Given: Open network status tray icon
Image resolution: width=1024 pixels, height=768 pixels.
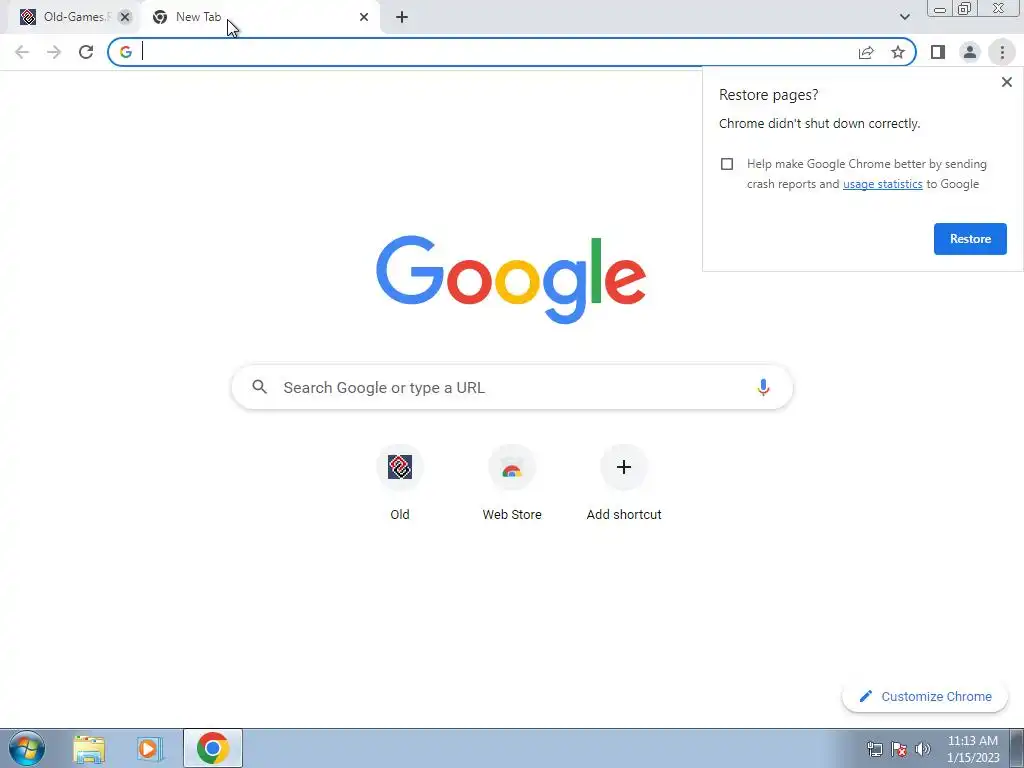Looking at the screenshot, I should [x=874, y=749].
